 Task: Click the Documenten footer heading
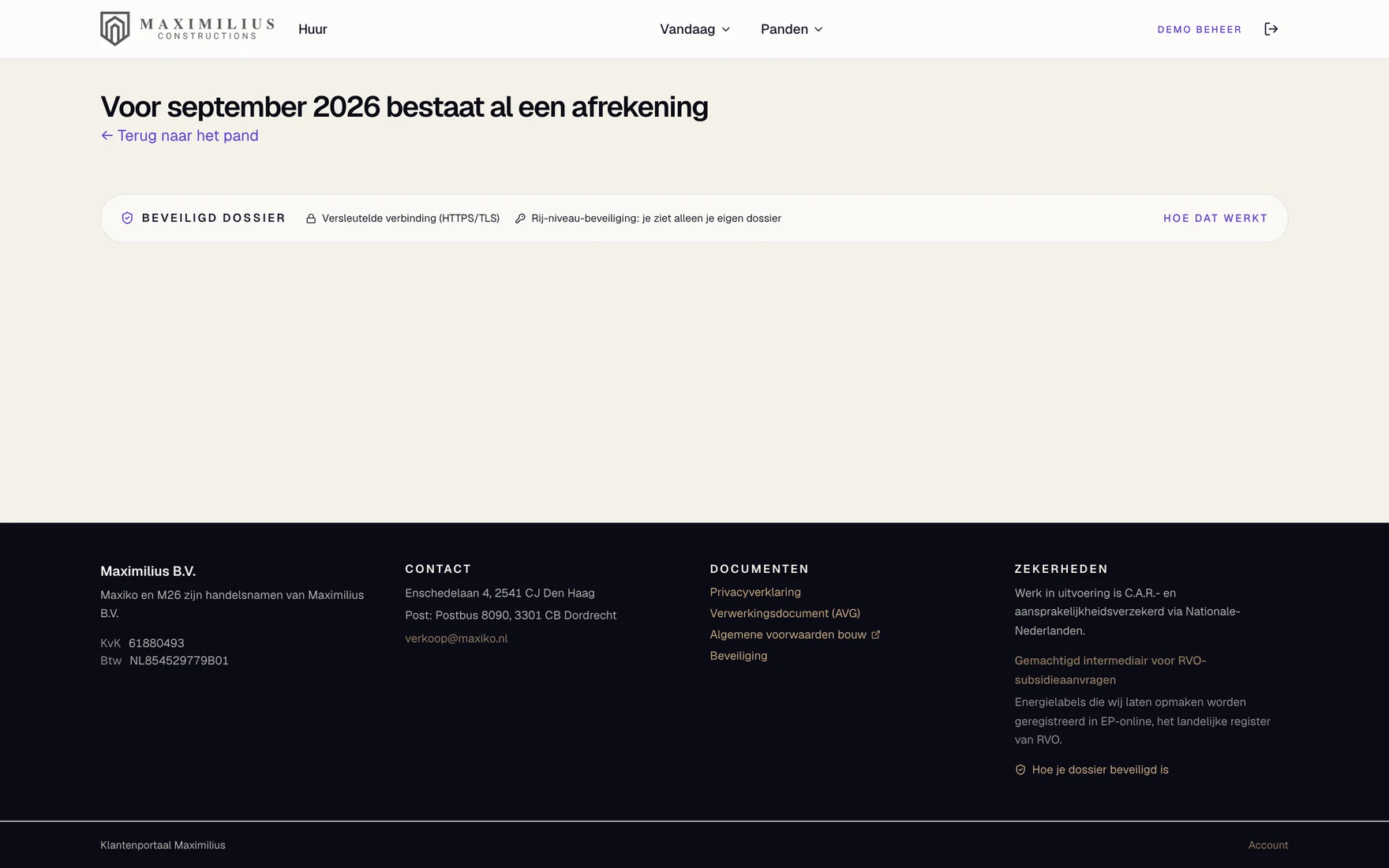pos(759,569)
